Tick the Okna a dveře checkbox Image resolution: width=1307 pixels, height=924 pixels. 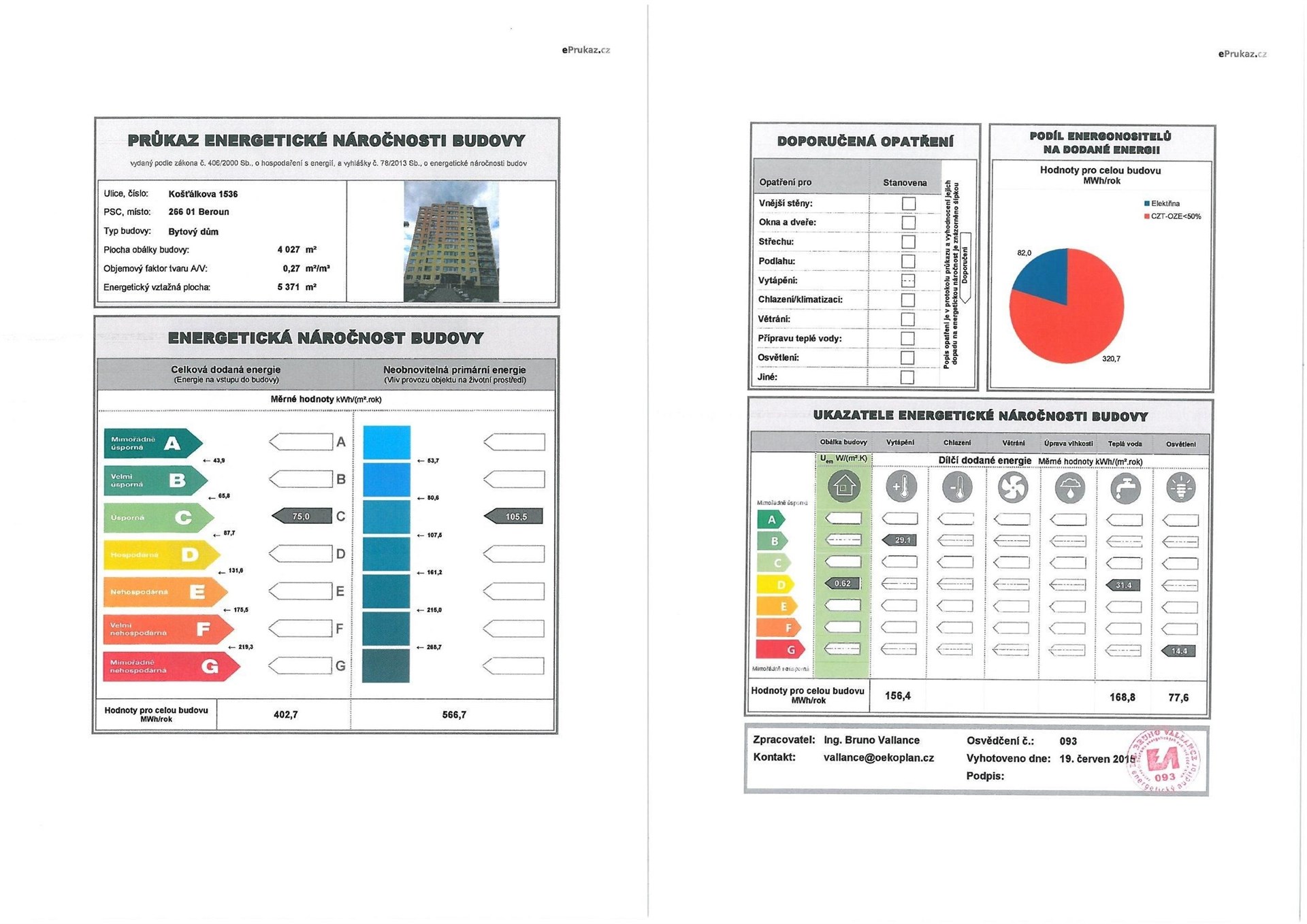click(x=908, y=222)
